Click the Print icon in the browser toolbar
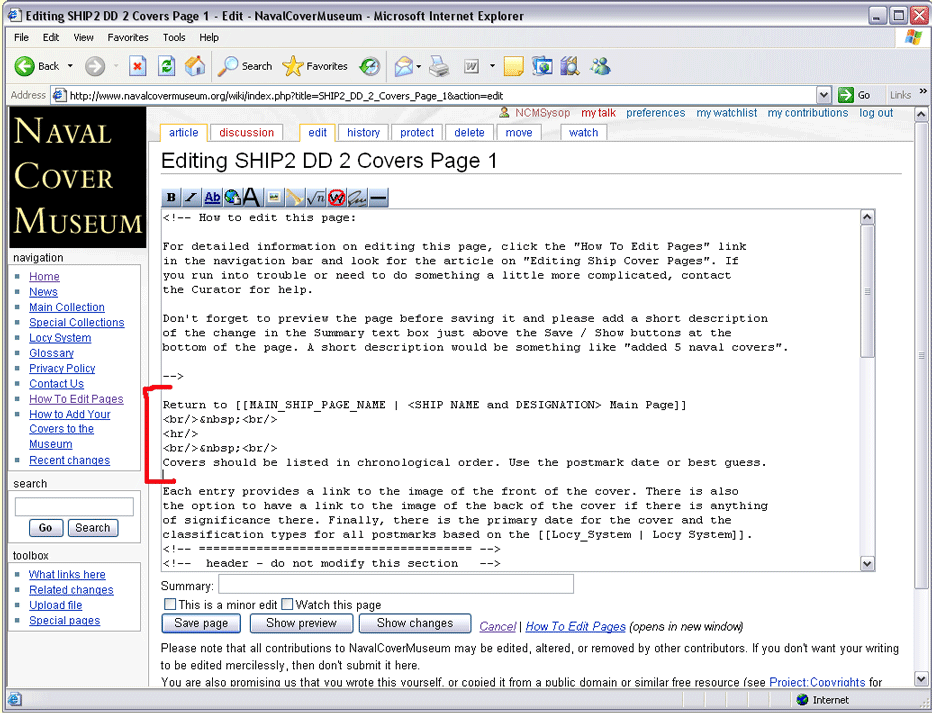The image size is (932, 713). click(x=438, y=66)
